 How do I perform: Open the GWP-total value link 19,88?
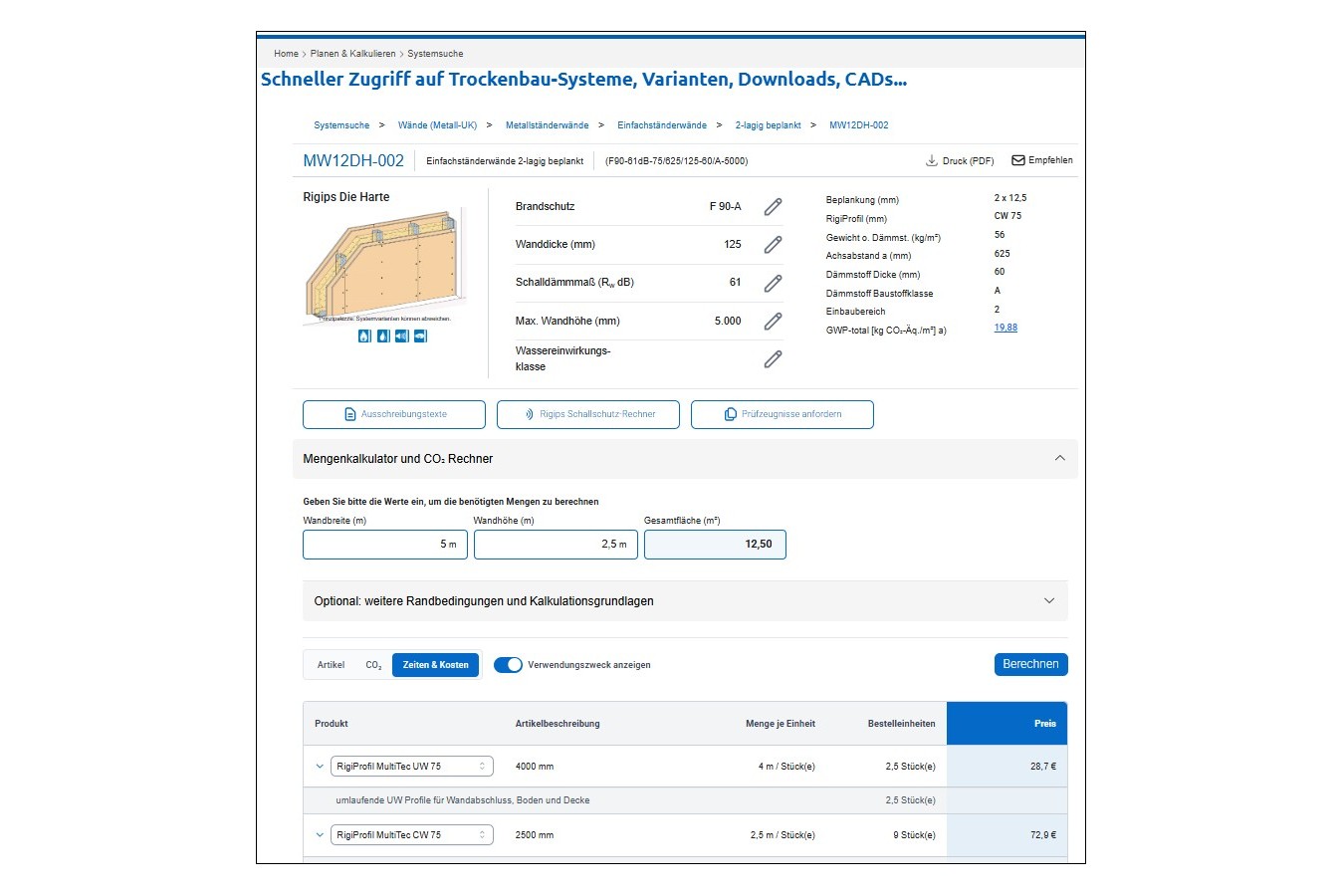point(1006,328)
